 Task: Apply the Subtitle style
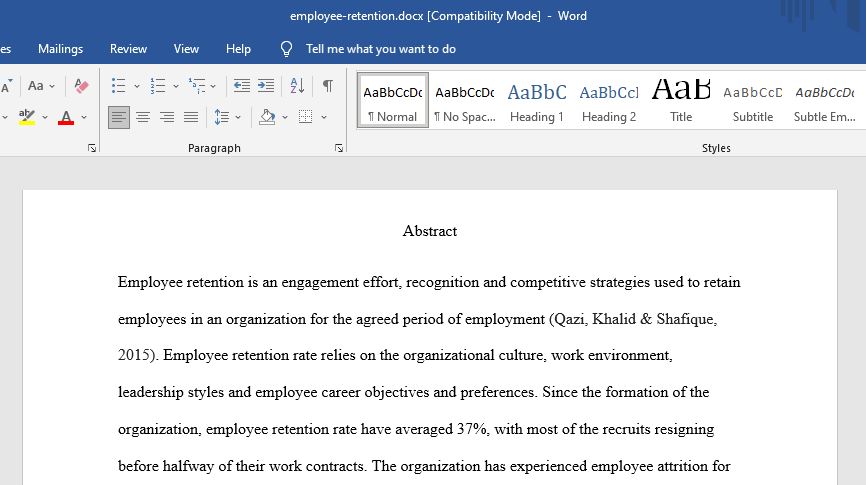point(753,101)
